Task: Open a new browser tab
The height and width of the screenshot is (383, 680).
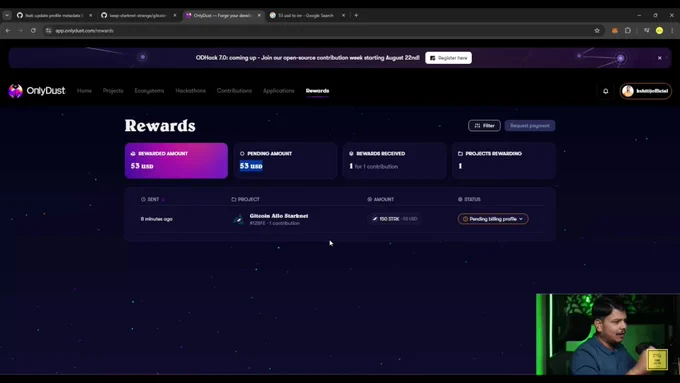Action: (x=356, y=15)
